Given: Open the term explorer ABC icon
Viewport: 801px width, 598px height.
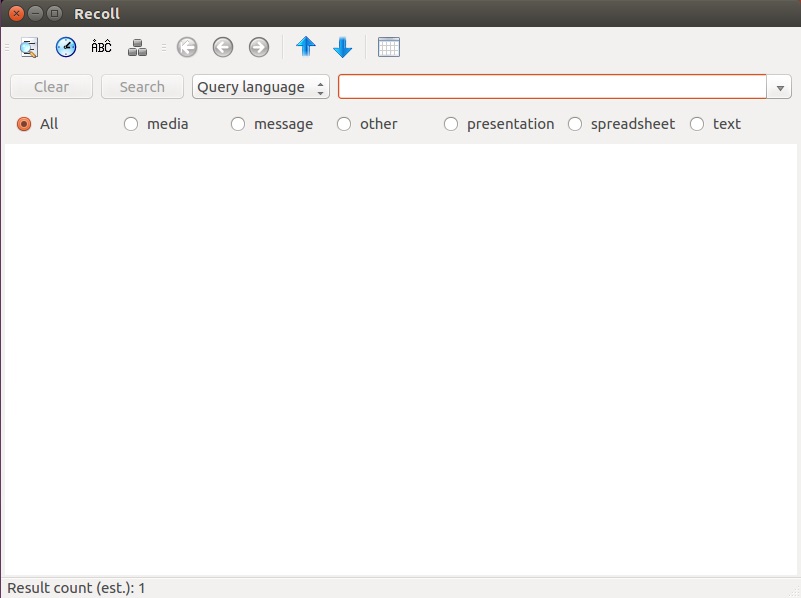Looking at the screenshot, I should (x=101, y=46).
